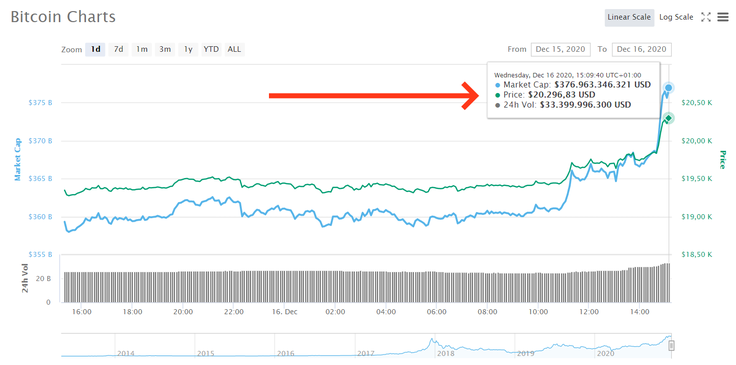This screenshot has width=736, height=365.
Task: Click the $20,00 K axis label
Action: coord(697,141)
